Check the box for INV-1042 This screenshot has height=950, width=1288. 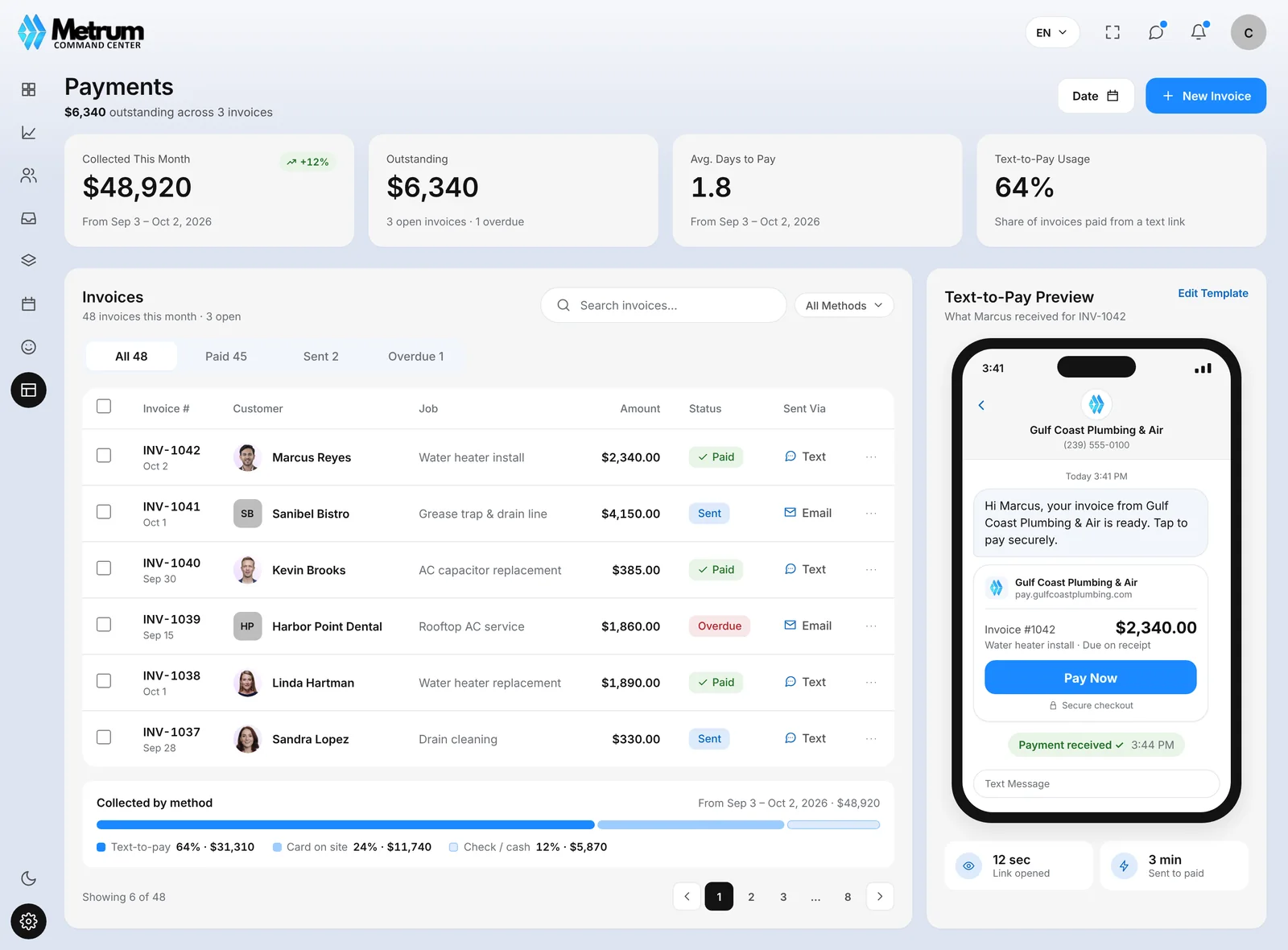(104, 456)
